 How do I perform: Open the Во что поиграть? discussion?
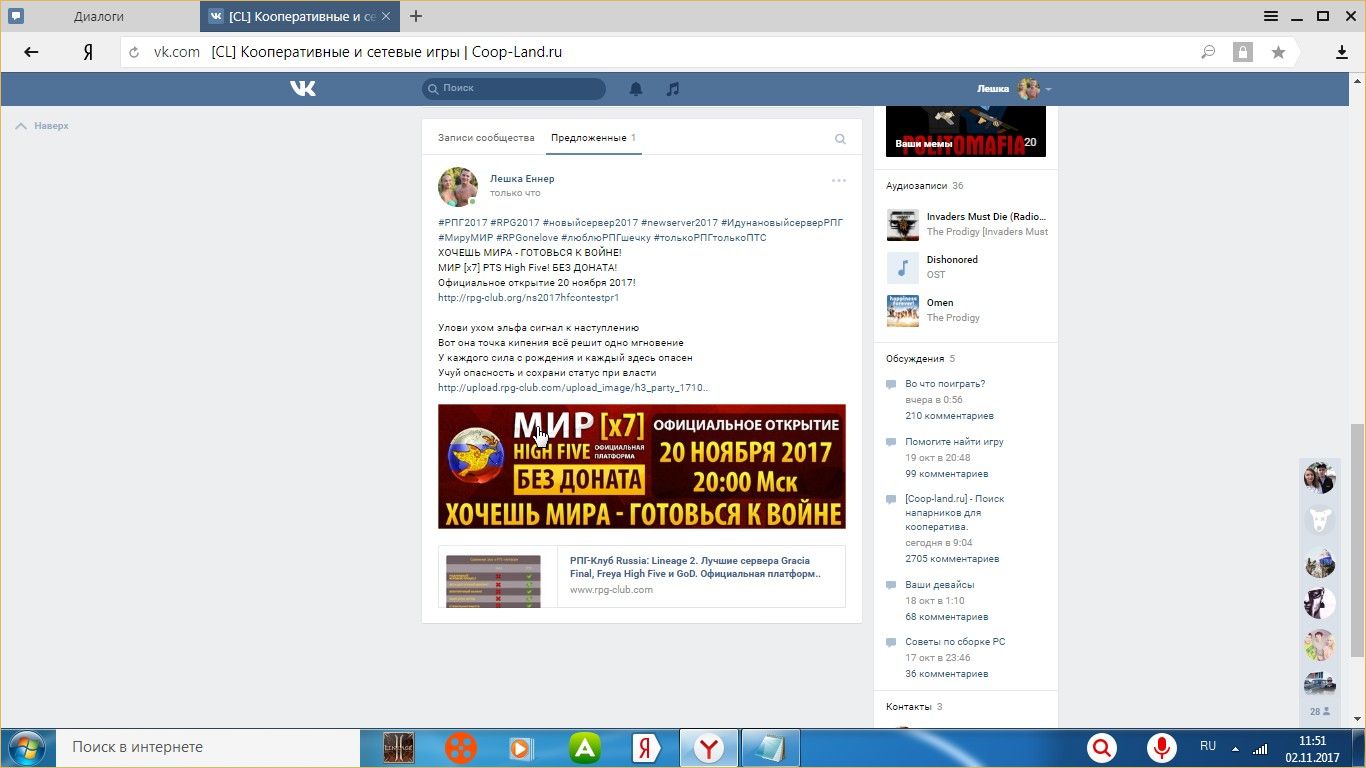coord(945,384)
